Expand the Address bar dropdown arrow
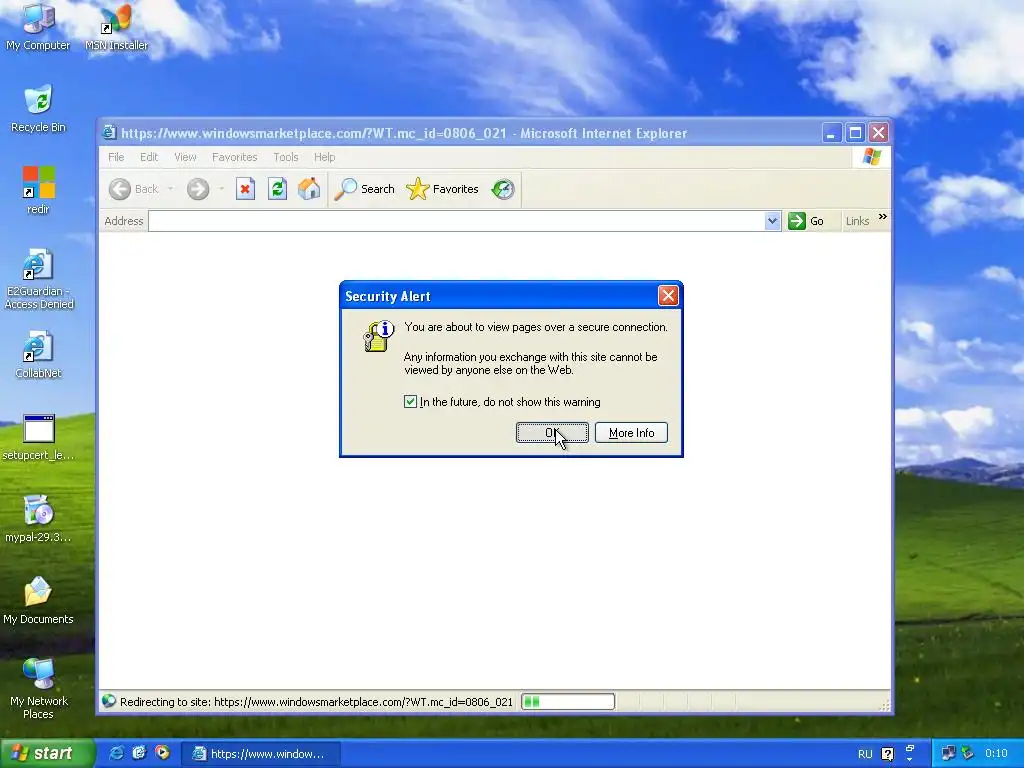This screenshot has height=768, width=1024. (772, 221)
